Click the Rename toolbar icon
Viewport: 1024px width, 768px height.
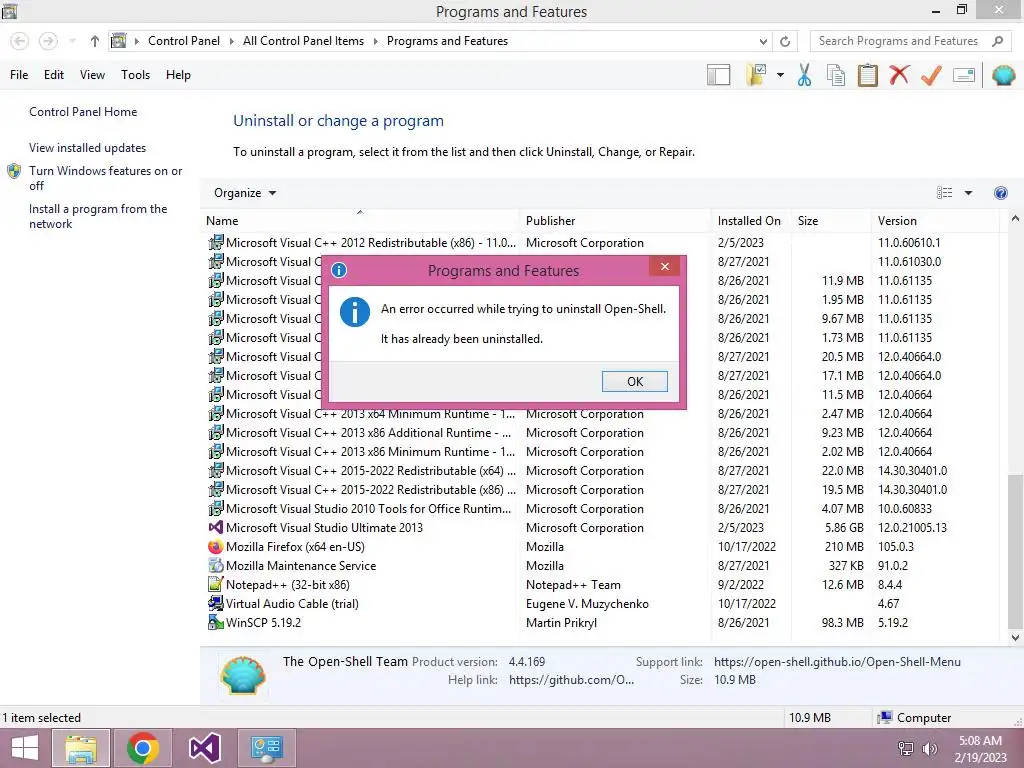[964, 75]
